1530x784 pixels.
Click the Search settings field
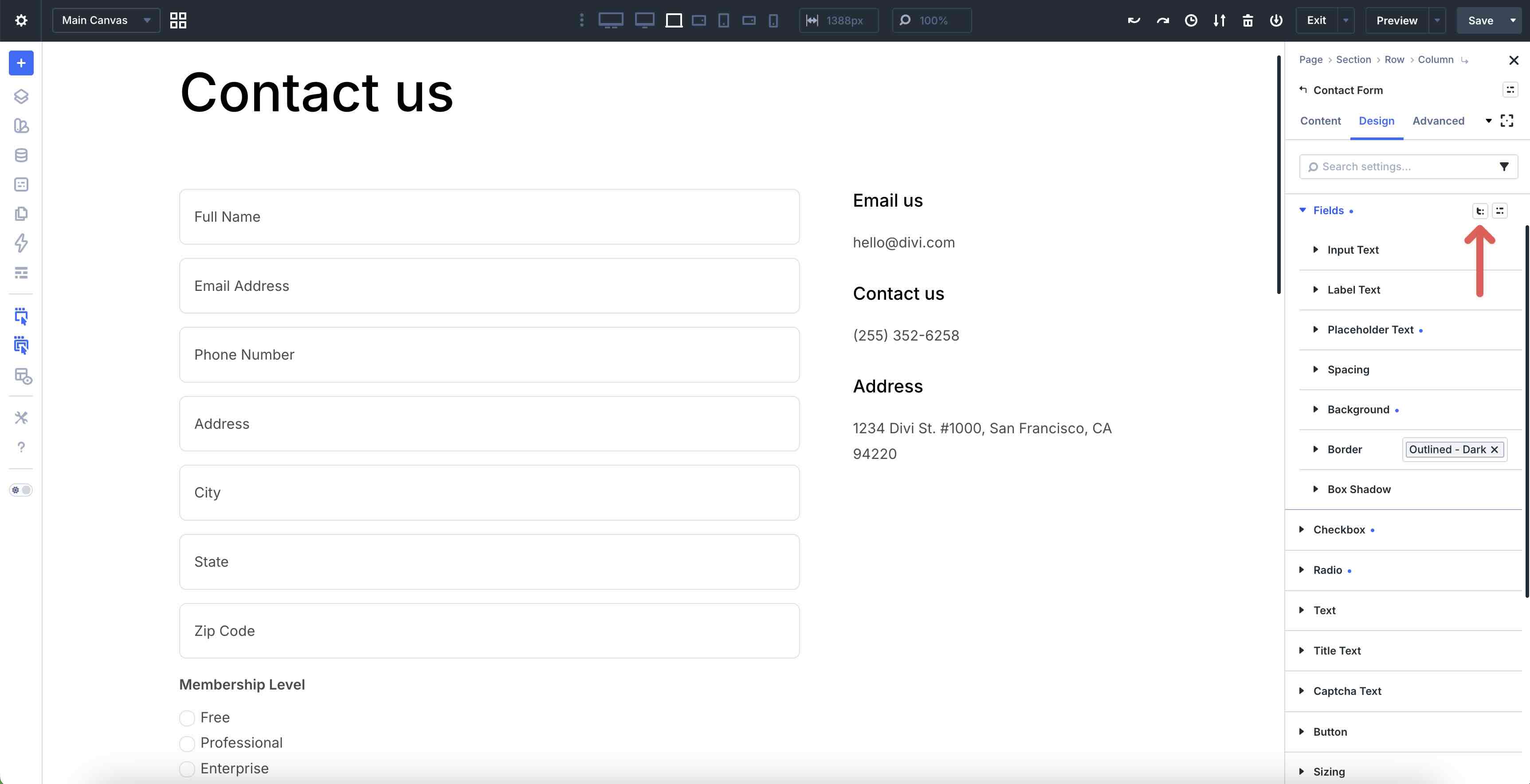[x=1408, y=167]
